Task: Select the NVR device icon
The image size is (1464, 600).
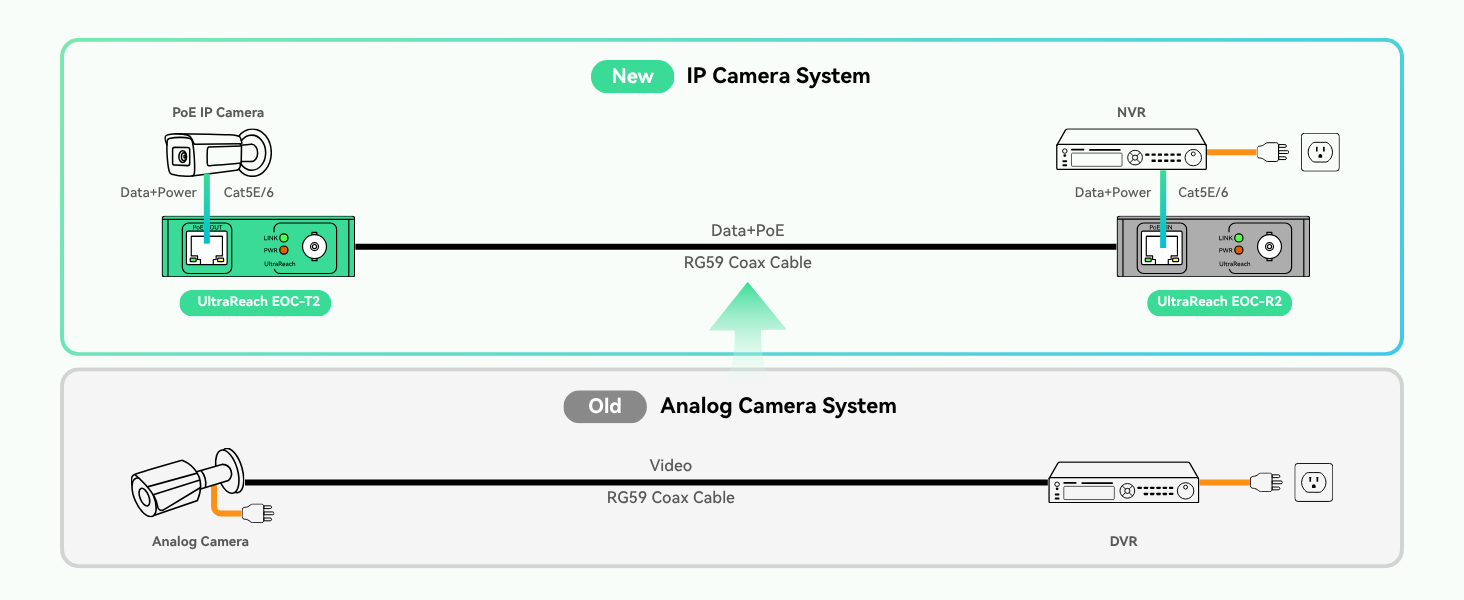Action: 1131,150
